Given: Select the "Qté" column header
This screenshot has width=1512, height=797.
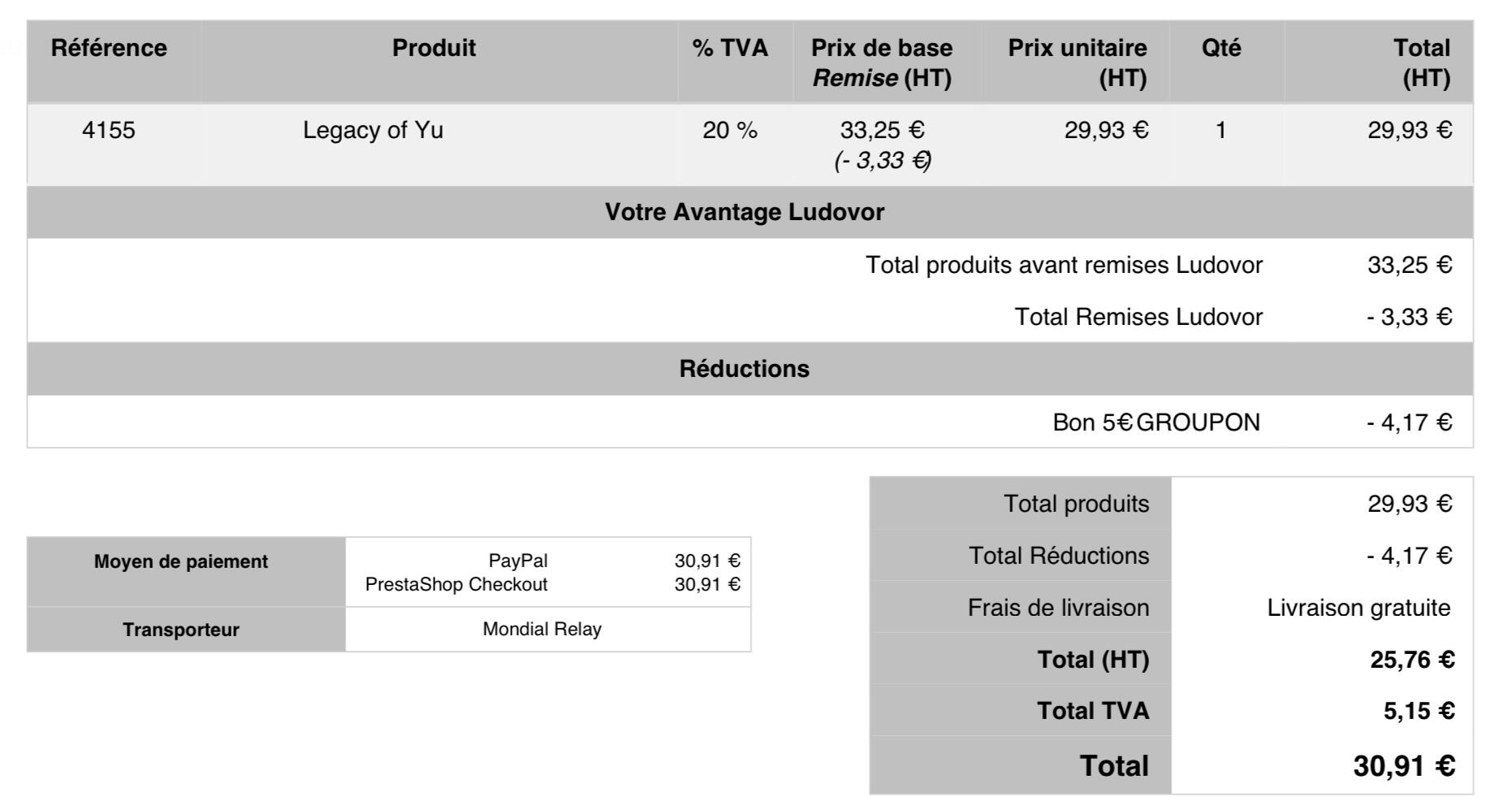Looking at the screenshot, I should 1221,49.
